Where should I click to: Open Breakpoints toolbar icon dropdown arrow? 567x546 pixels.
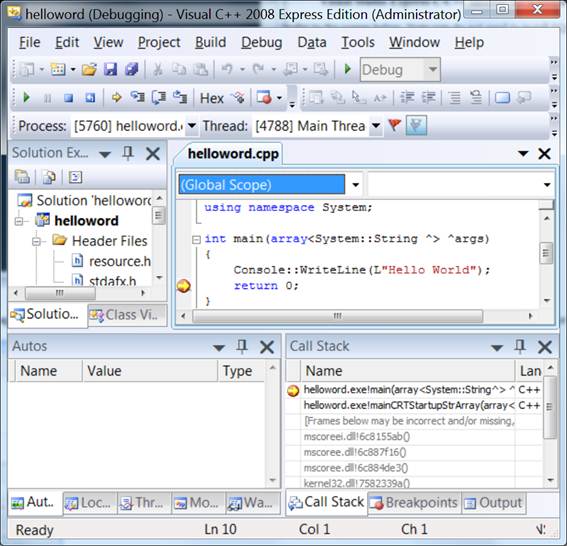279,98
